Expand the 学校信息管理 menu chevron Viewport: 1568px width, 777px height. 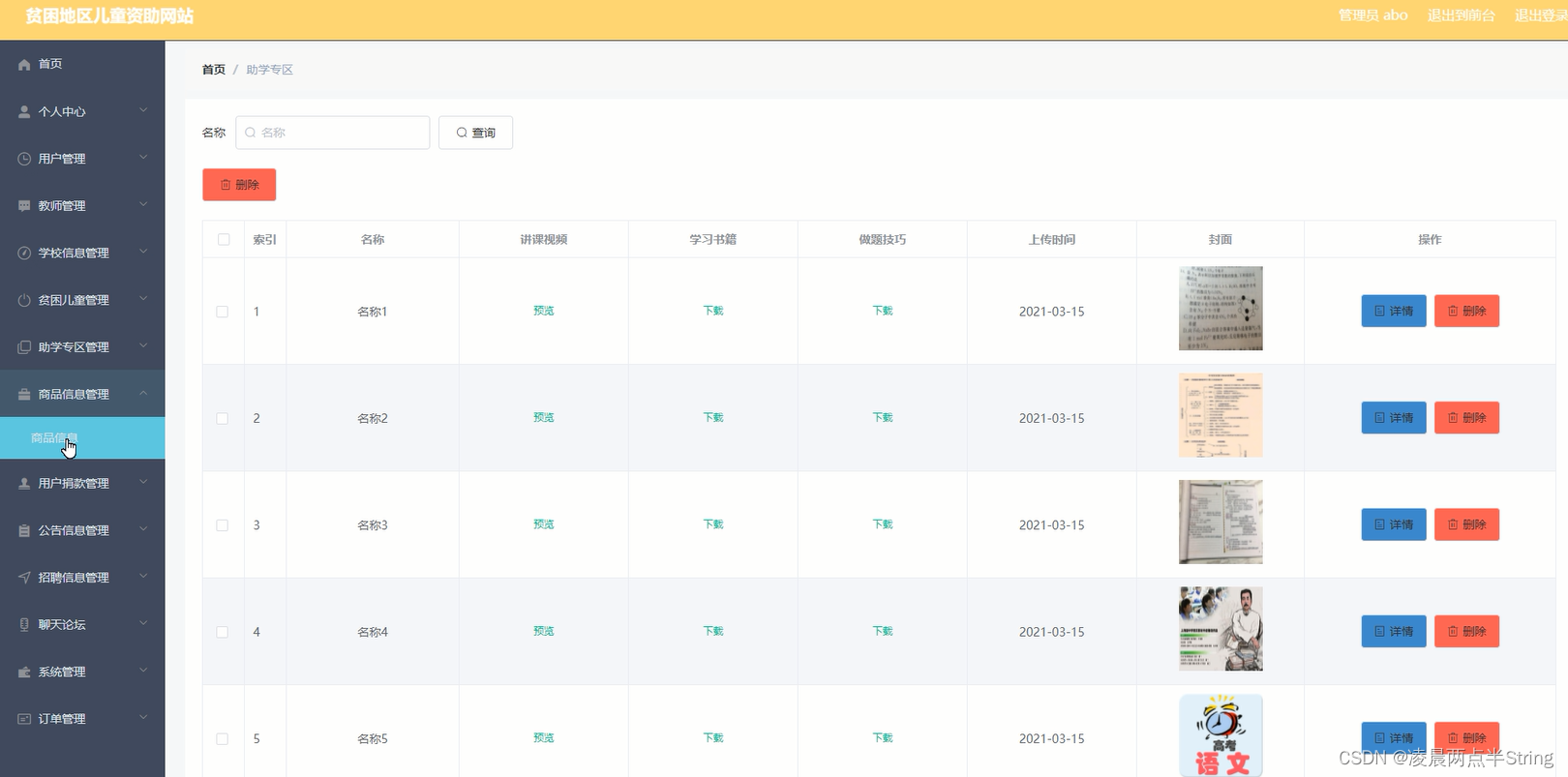click(143, 252)
